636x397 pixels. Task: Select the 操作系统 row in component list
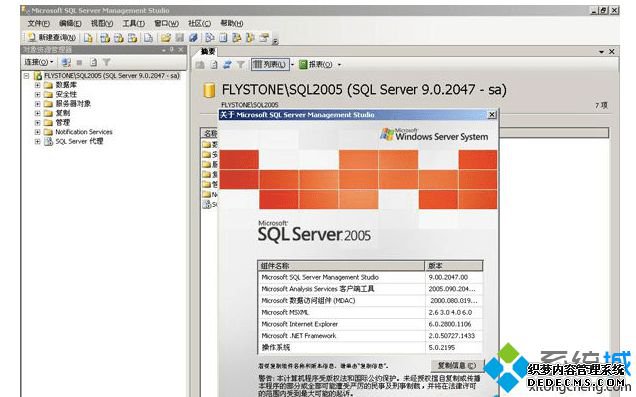point(370,348)
